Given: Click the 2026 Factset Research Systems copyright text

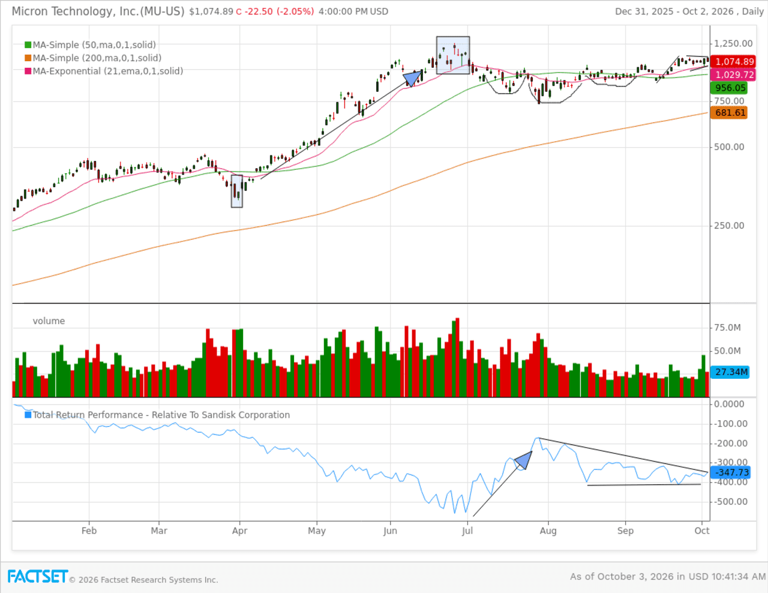Looking at the screenshot, I should [144, 580].
